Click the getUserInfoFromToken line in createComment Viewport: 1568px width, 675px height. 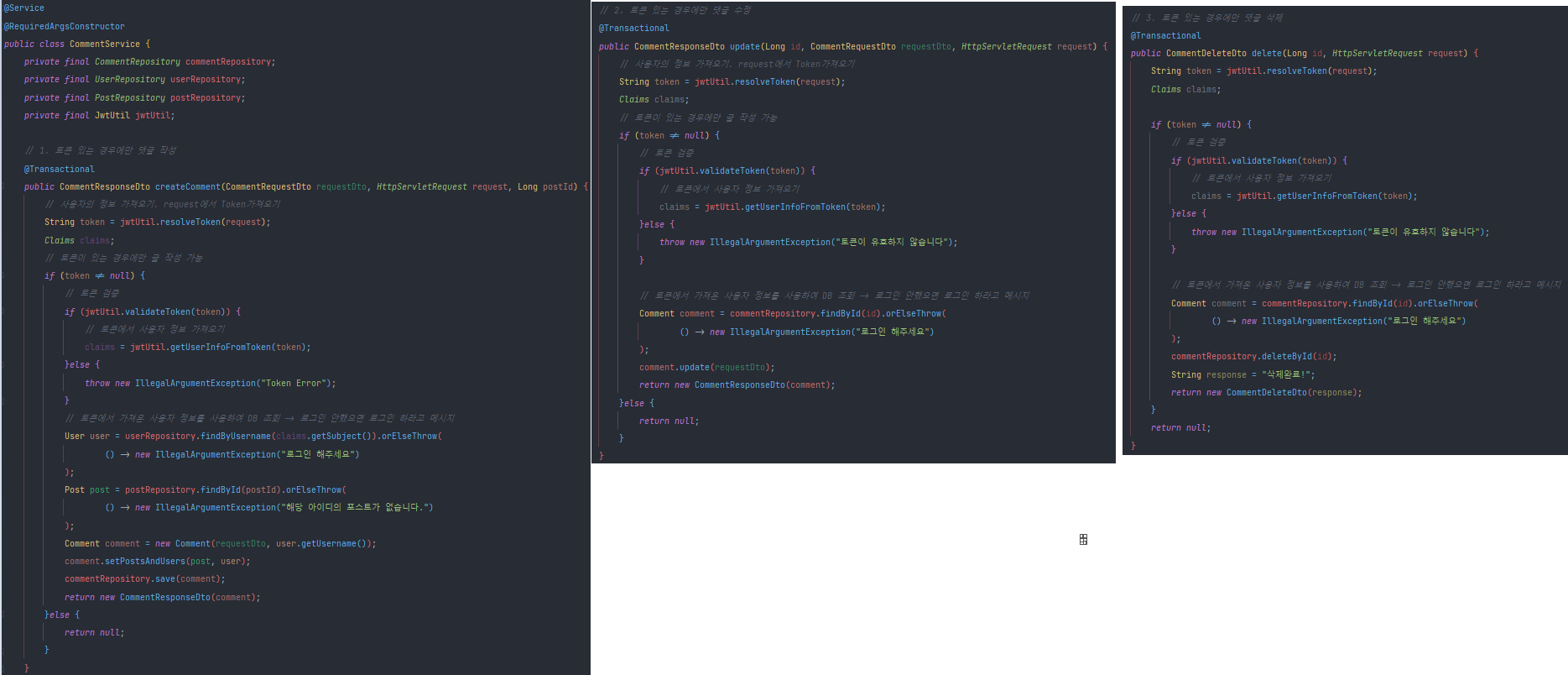click(x=198, y=347)
